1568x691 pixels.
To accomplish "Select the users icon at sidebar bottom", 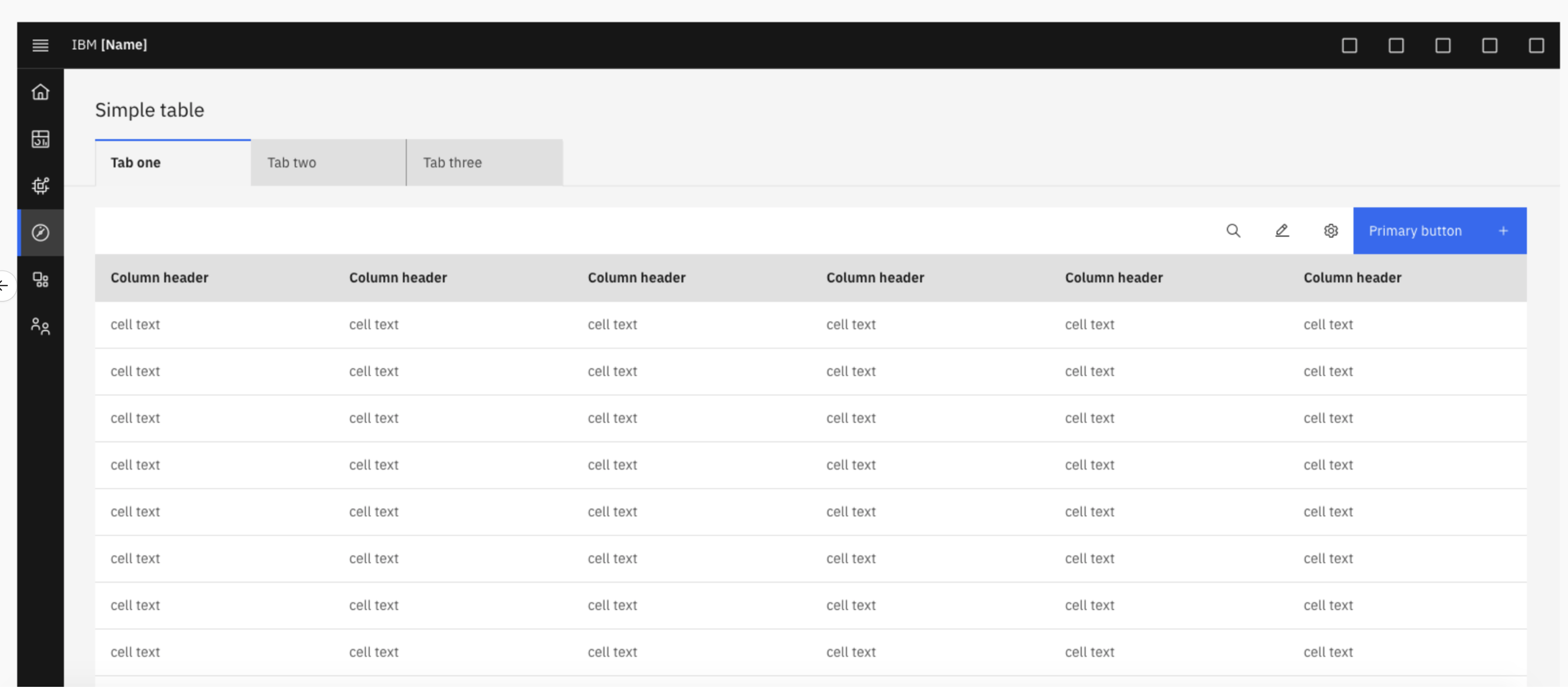I will click(40, 326).
